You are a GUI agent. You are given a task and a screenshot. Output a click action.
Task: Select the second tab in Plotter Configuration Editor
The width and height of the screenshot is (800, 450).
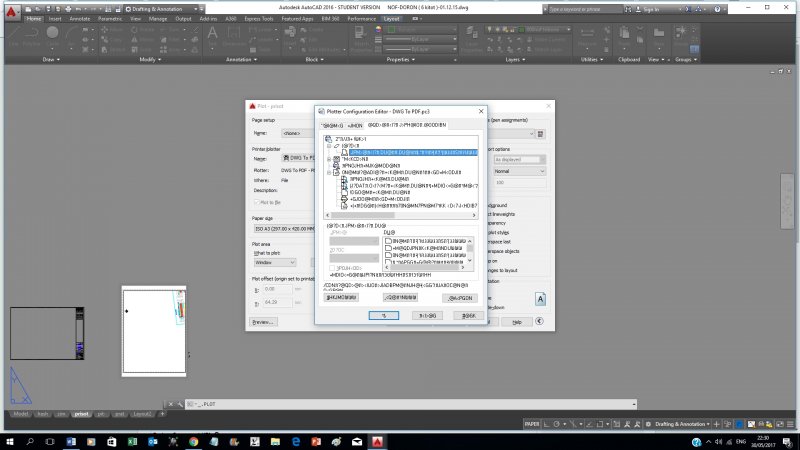355,126
